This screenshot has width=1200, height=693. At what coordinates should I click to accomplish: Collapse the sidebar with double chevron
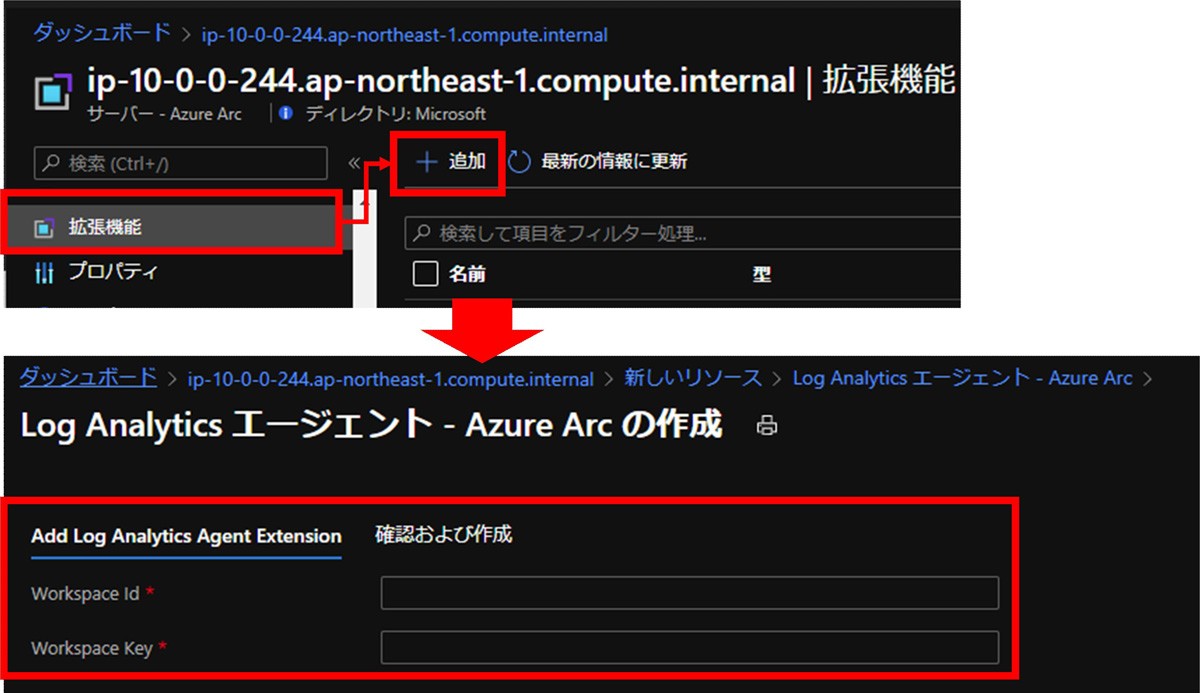click(354, 162)
